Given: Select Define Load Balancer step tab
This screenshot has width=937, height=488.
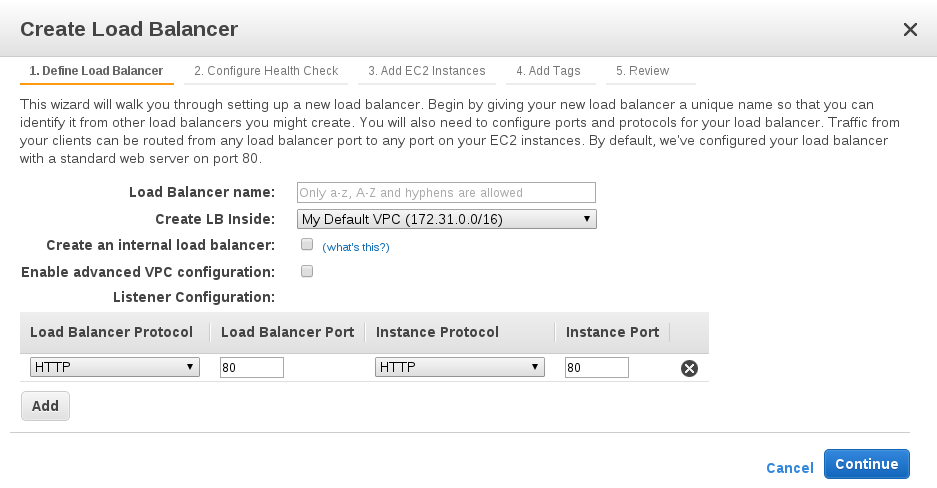Looking at the screenshot, I should pyautogui.click(x=96, y=71).
